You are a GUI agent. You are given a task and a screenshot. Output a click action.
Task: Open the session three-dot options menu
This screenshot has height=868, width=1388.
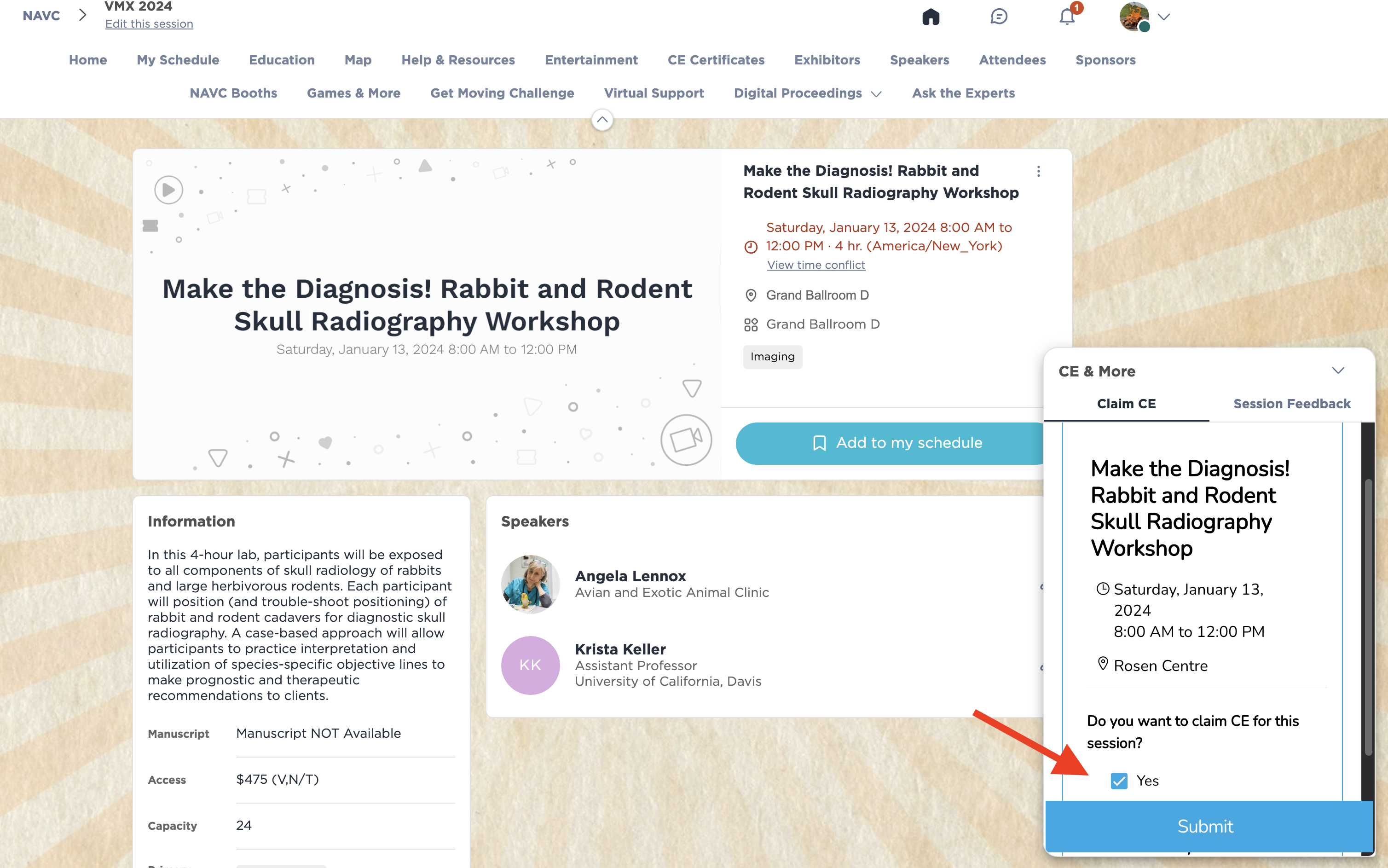tap(1038, 171)
